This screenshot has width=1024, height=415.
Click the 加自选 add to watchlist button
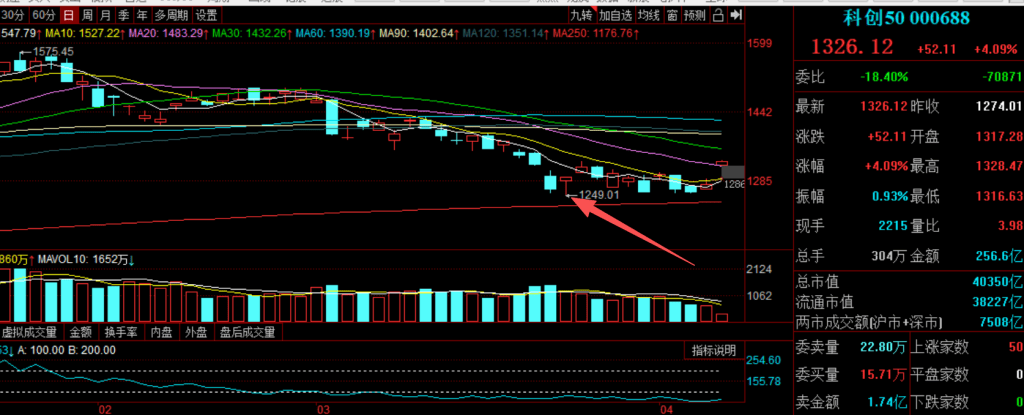pos(615,16)
